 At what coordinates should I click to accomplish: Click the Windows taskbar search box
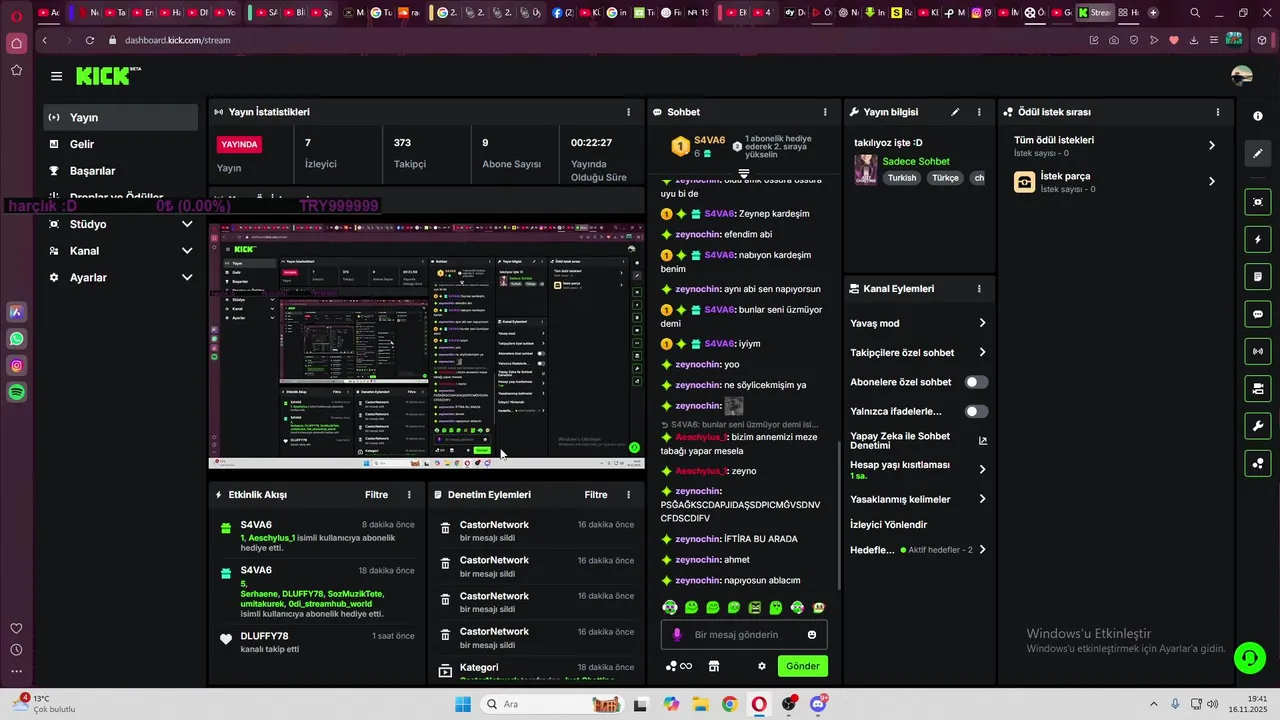coord(551,704)
